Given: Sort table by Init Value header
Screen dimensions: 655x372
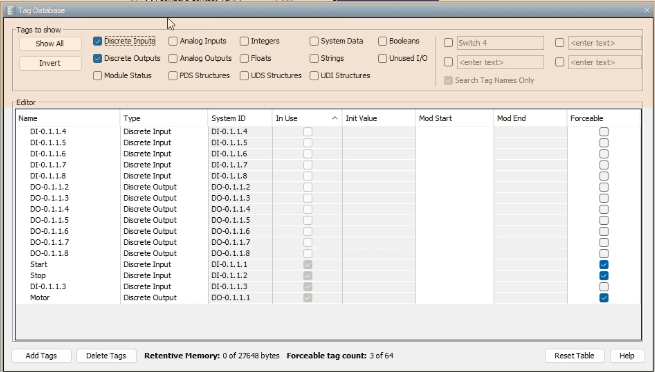Looking at the screenshot, I should click(378, 119).
